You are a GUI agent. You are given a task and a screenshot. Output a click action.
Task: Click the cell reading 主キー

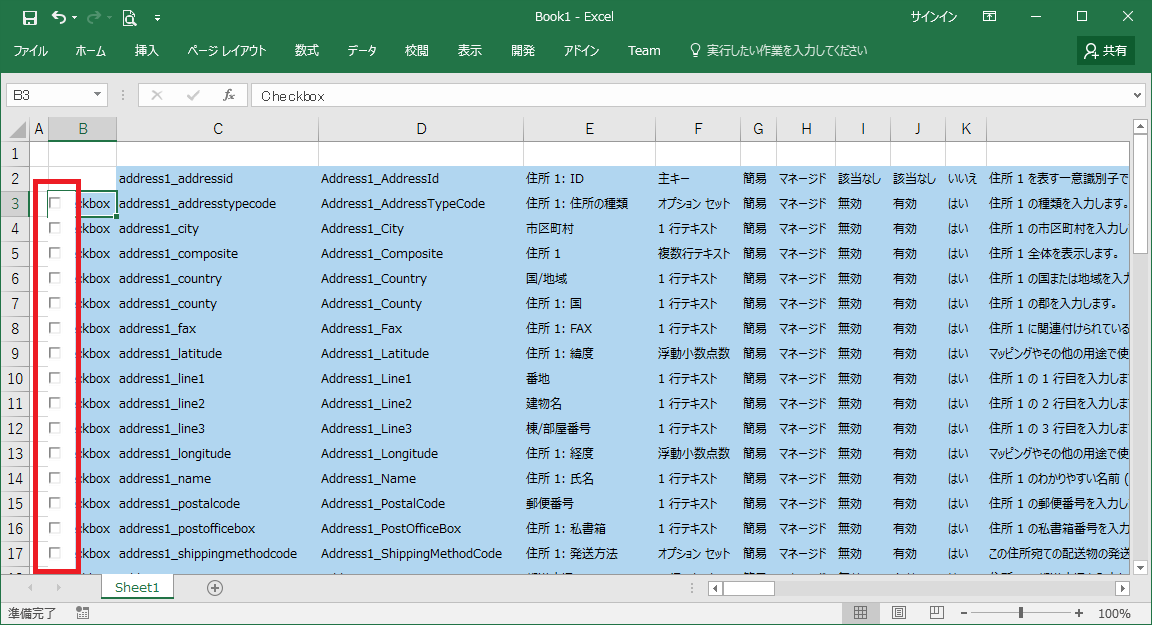[x=698, y=178]
